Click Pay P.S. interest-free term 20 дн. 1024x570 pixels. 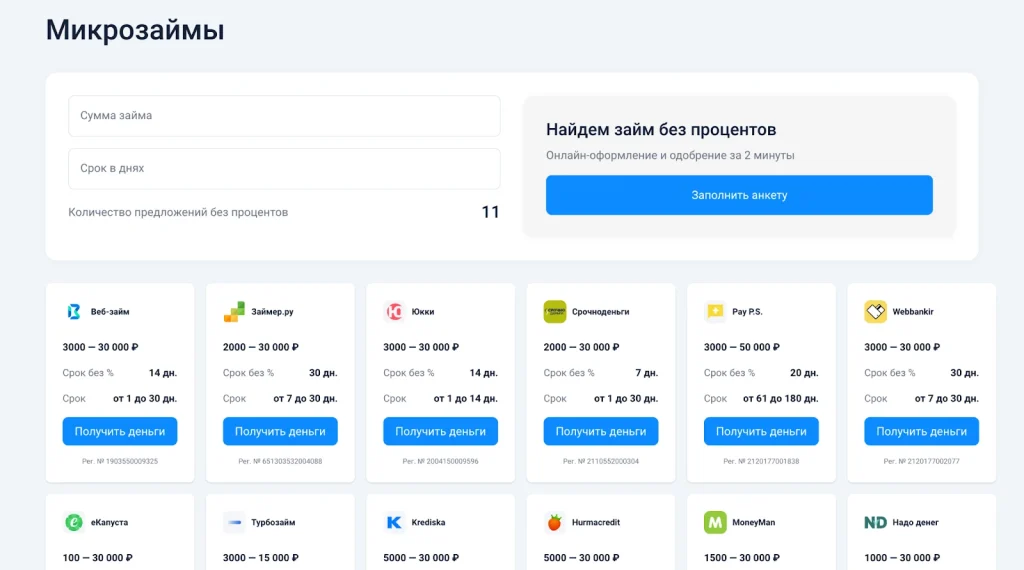804,373
